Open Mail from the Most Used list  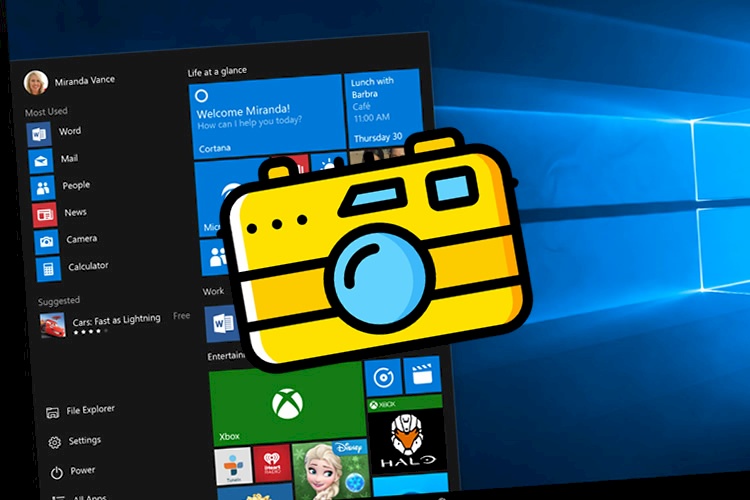click(x=54, y=160)
